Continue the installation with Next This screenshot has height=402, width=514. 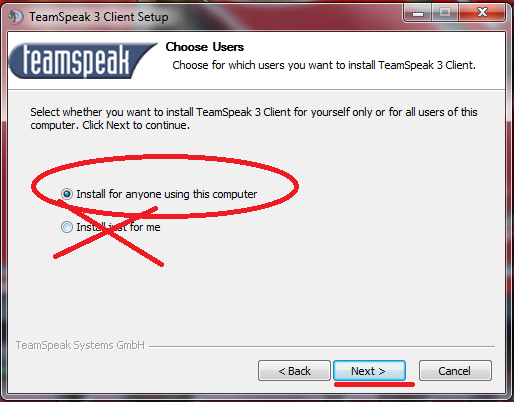[369, 370]
